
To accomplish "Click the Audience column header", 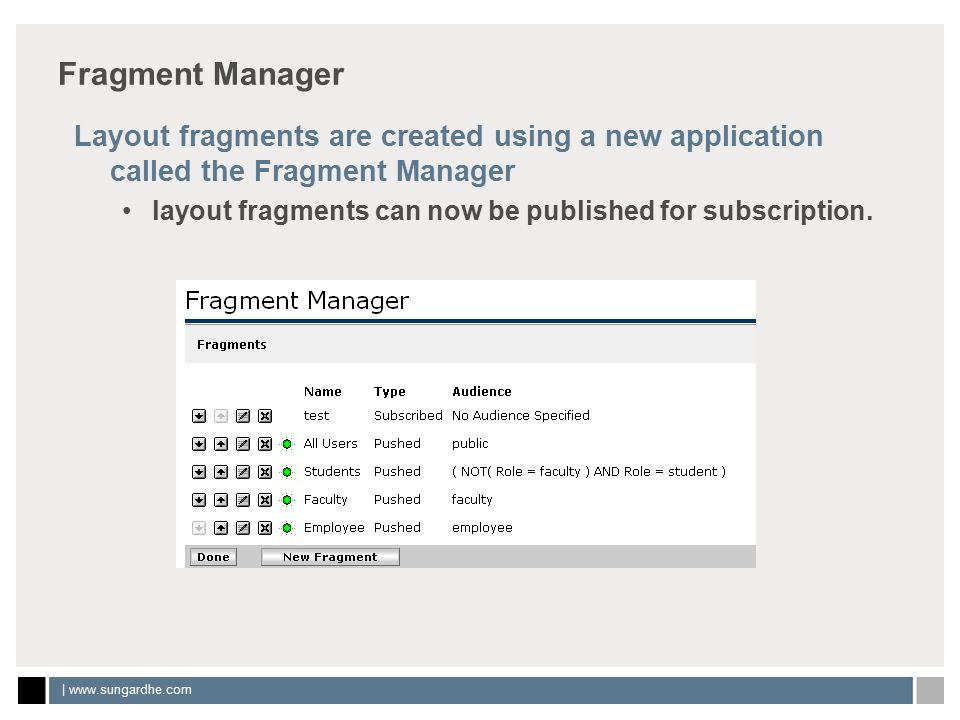I will coord(482,392).
